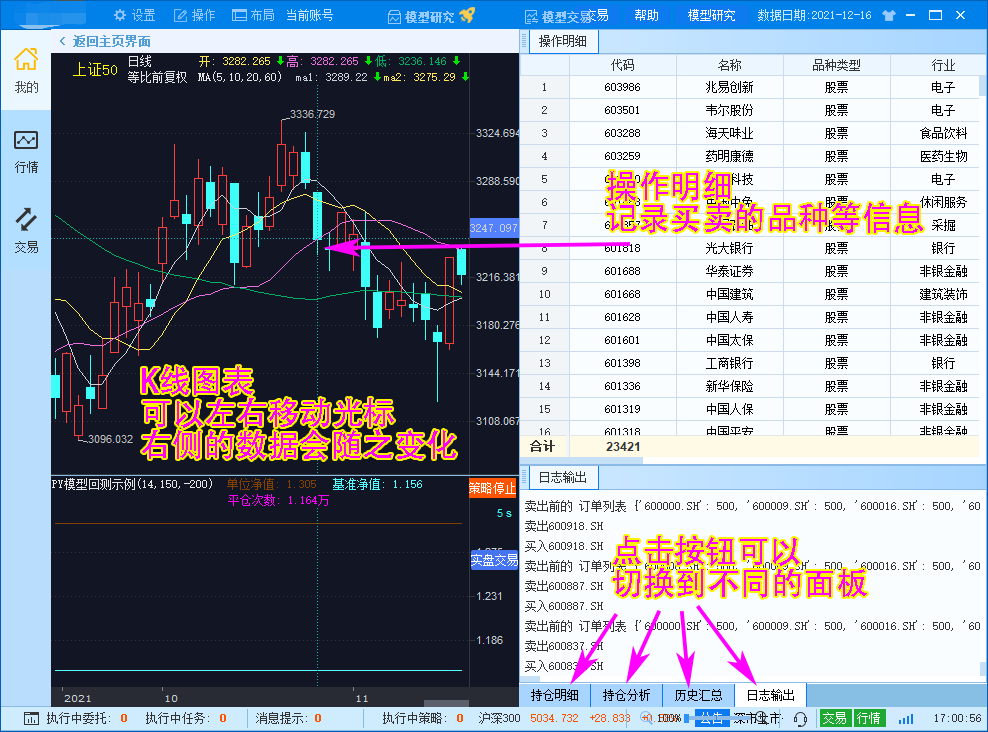Click the 设置 gear icon
The height and width of the screenshot is (732, 988).
(x=120, y=16)
